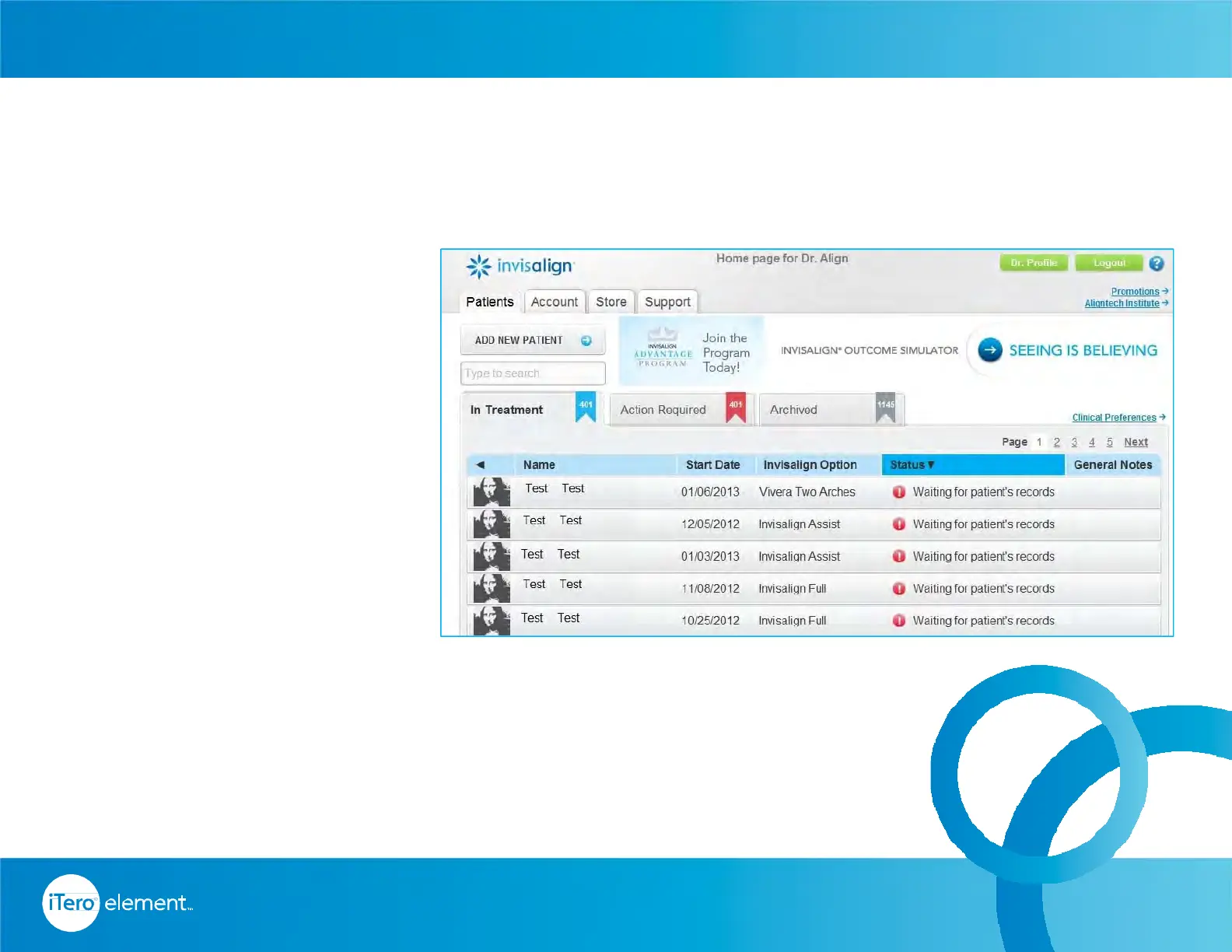Click the General Notes column header
The height and width of the screenshot is (952, 1232).
pos(1113,465)
